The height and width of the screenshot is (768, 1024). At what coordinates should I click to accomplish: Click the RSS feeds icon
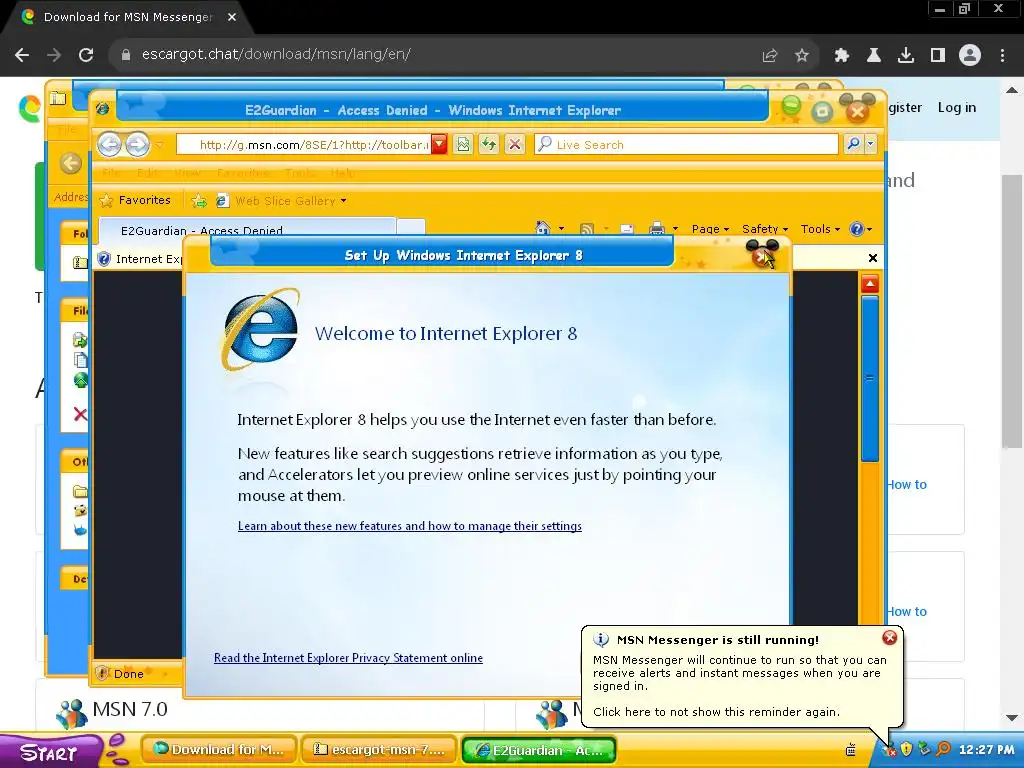click(587, 229)
